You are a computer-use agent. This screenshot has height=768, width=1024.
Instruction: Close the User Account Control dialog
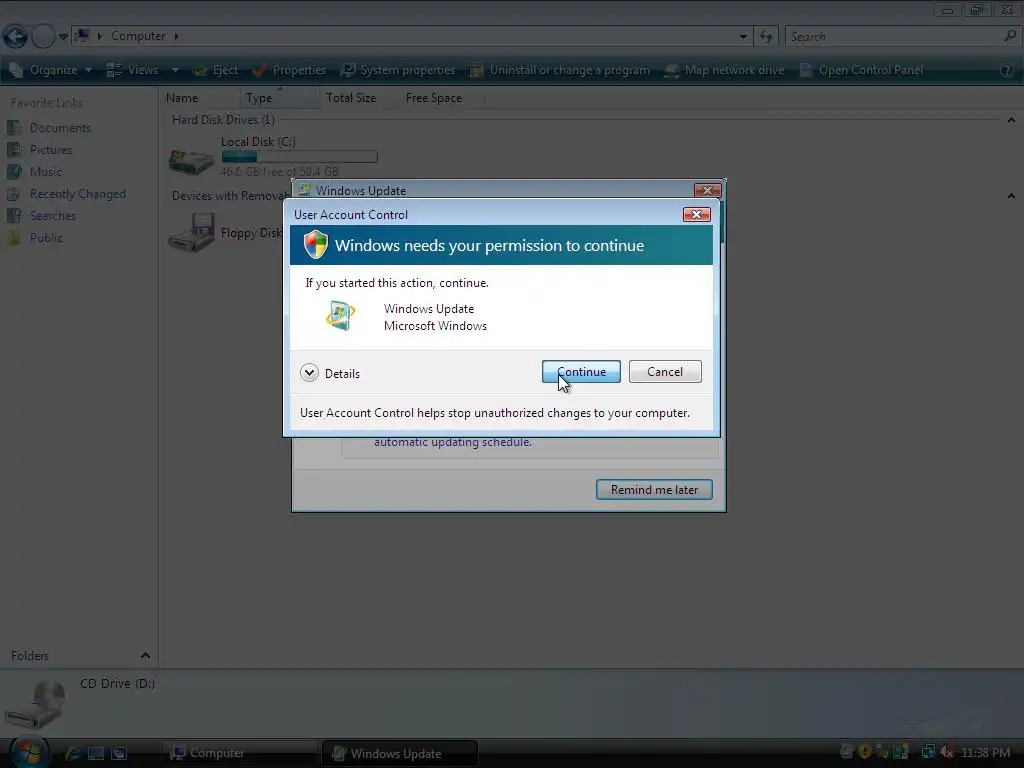click(696, 214)
